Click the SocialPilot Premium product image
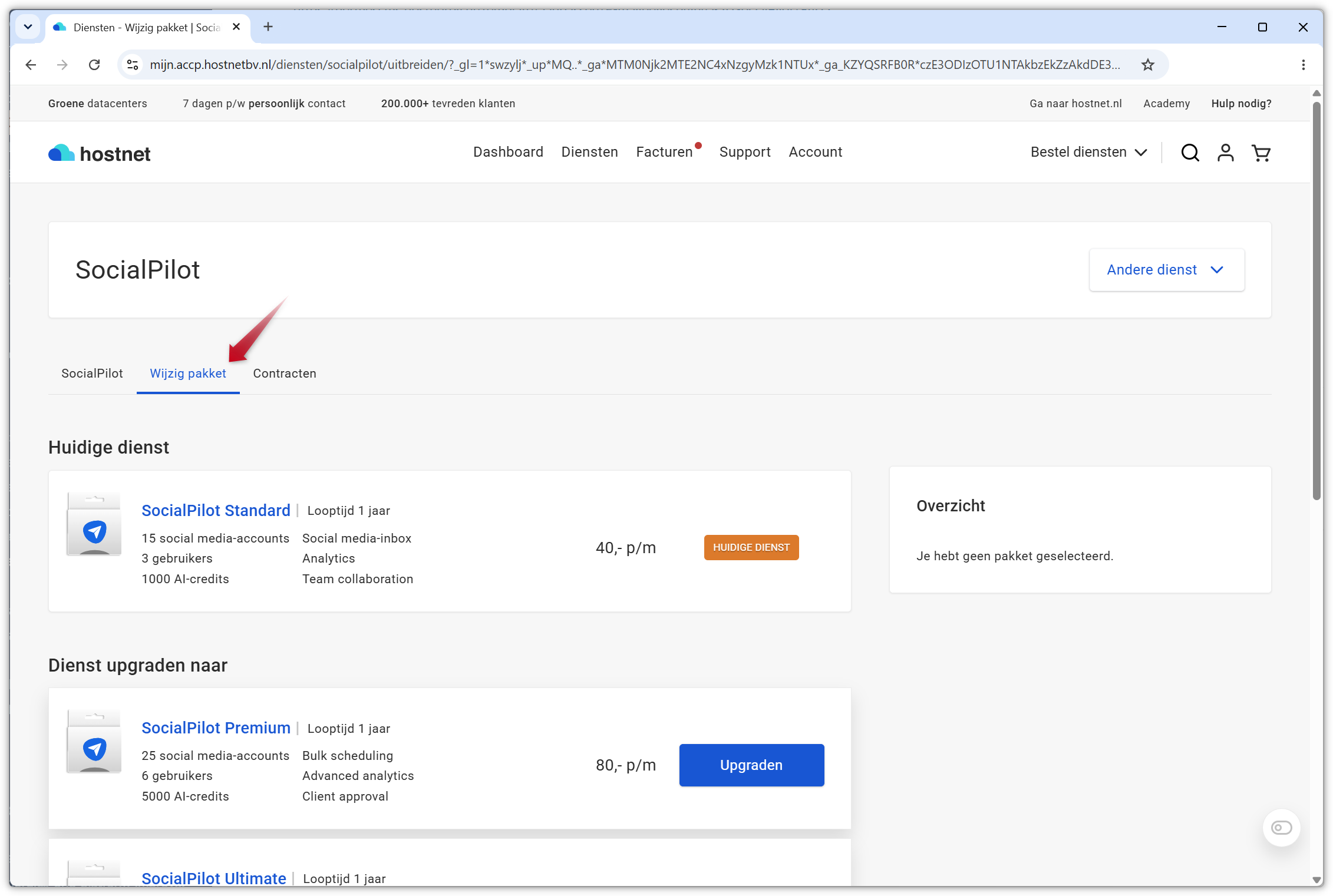1333x896 pixels. click(x=94, y=741)
